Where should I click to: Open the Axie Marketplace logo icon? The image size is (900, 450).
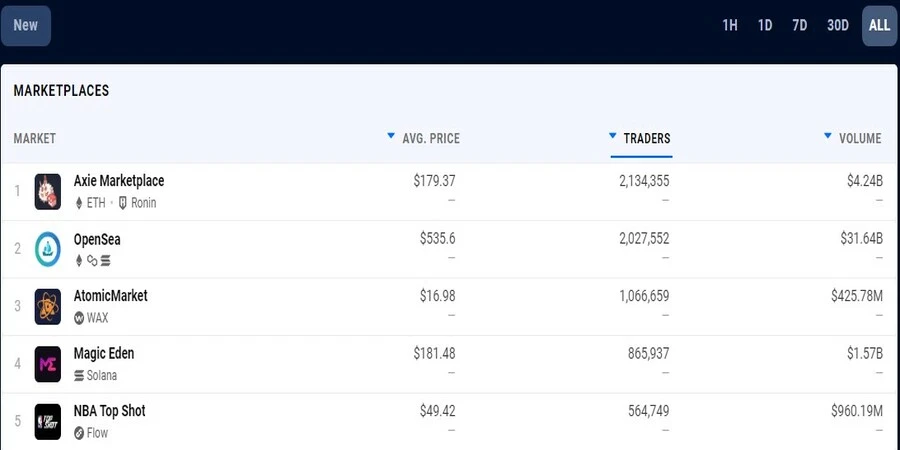(x=48, y=192)
